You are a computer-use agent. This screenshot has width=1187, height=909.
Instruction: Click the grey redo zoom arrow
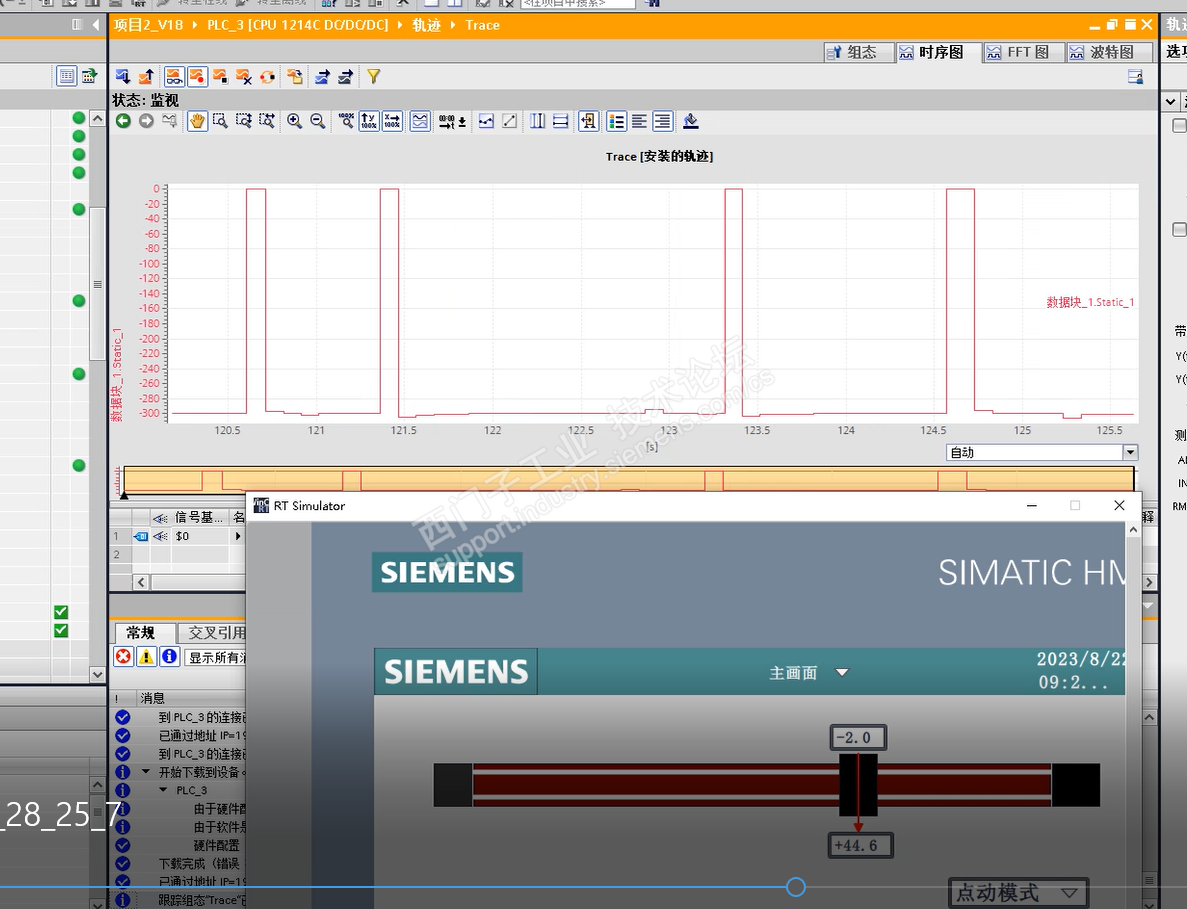146,121
